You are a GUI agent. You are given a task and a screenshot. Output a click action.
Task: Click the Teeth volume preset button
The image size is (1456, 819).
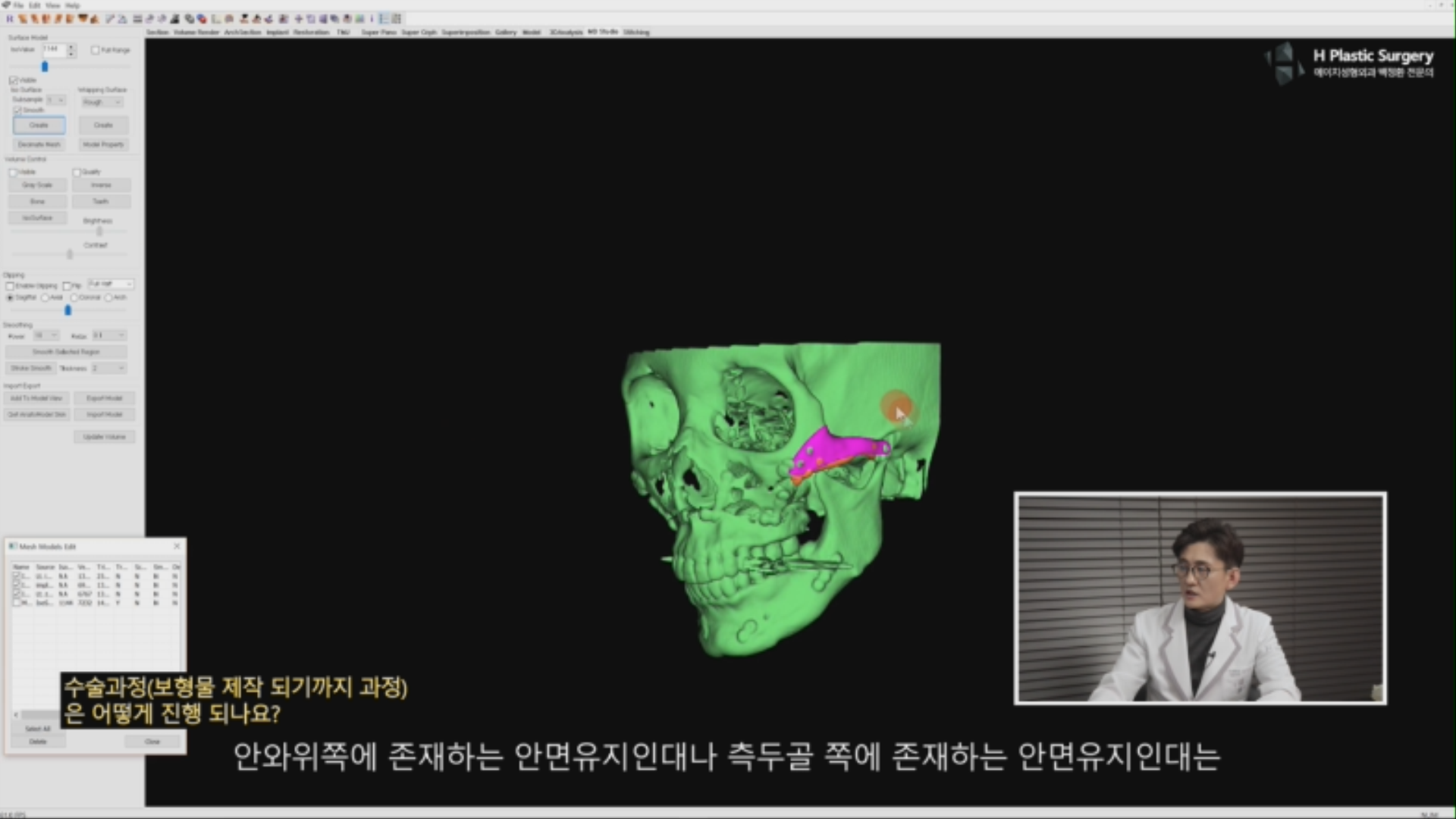(101, 202)
